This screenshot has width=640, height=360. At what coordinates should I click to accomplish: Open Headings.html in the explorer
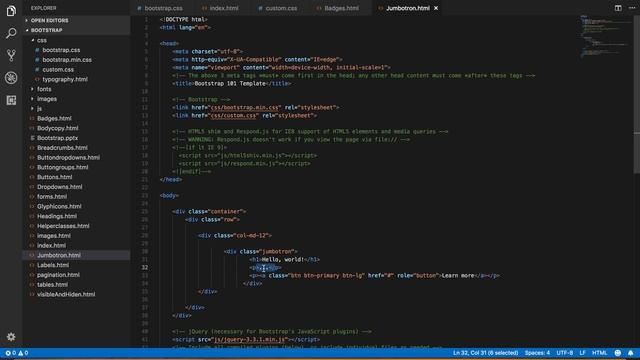[x=57, y=216]
